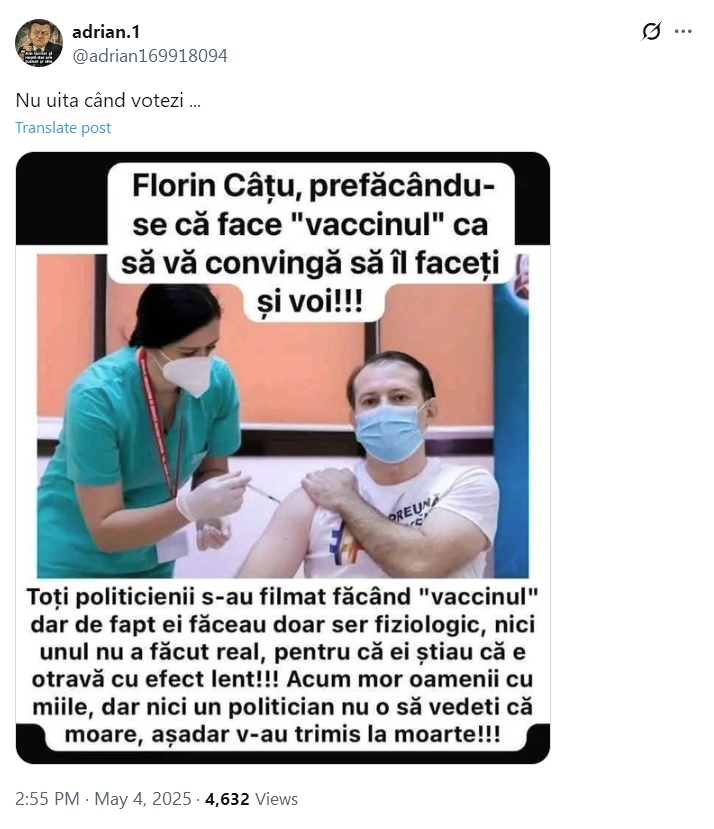Viewport: 714px width, 829px height.
Task: Click the black bottom border of the image
Action: 283,757
